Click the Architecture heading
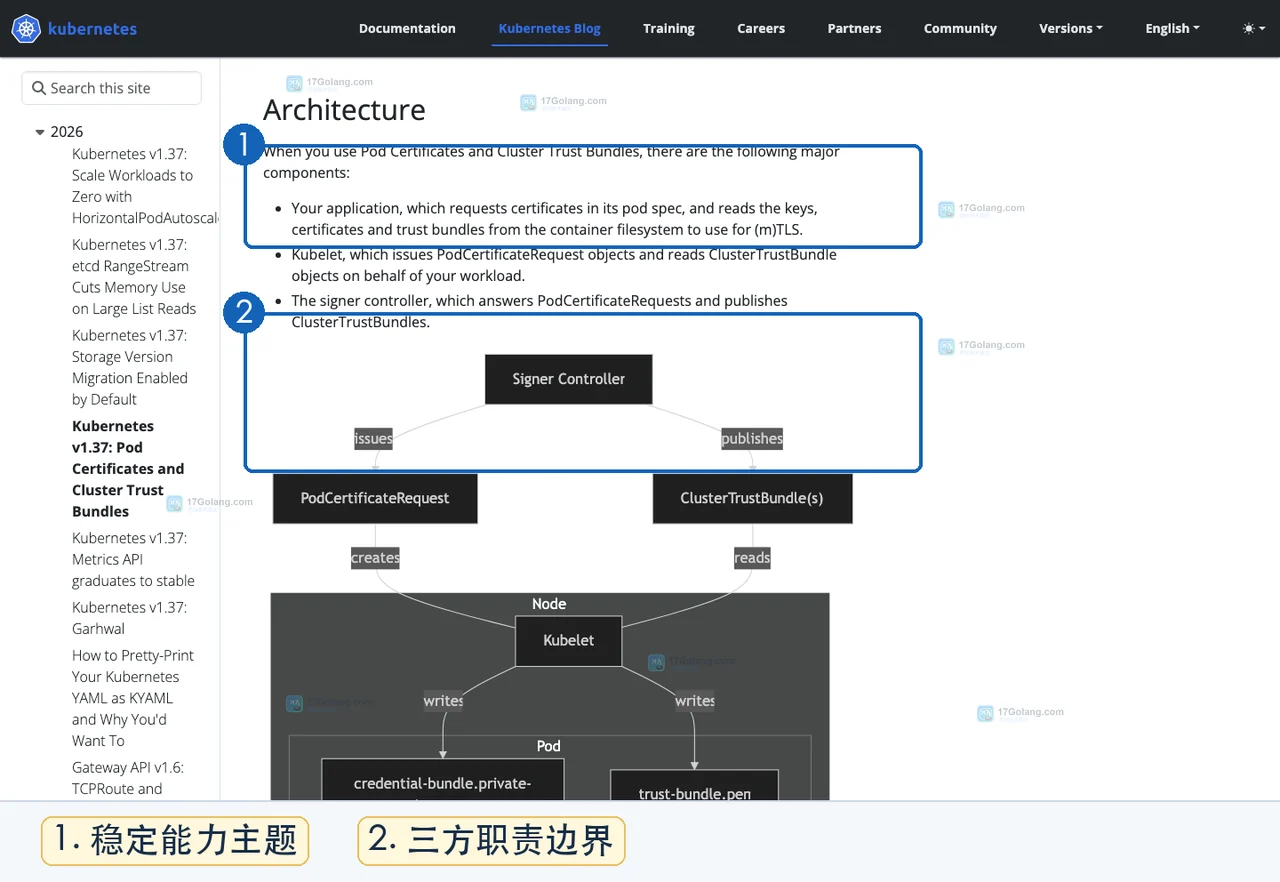 344,109
